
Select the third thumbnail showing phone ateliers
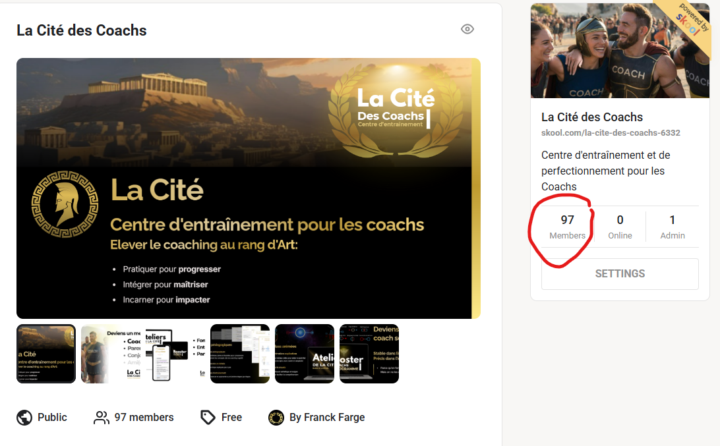pyautogui.click(x=175, y=354)
